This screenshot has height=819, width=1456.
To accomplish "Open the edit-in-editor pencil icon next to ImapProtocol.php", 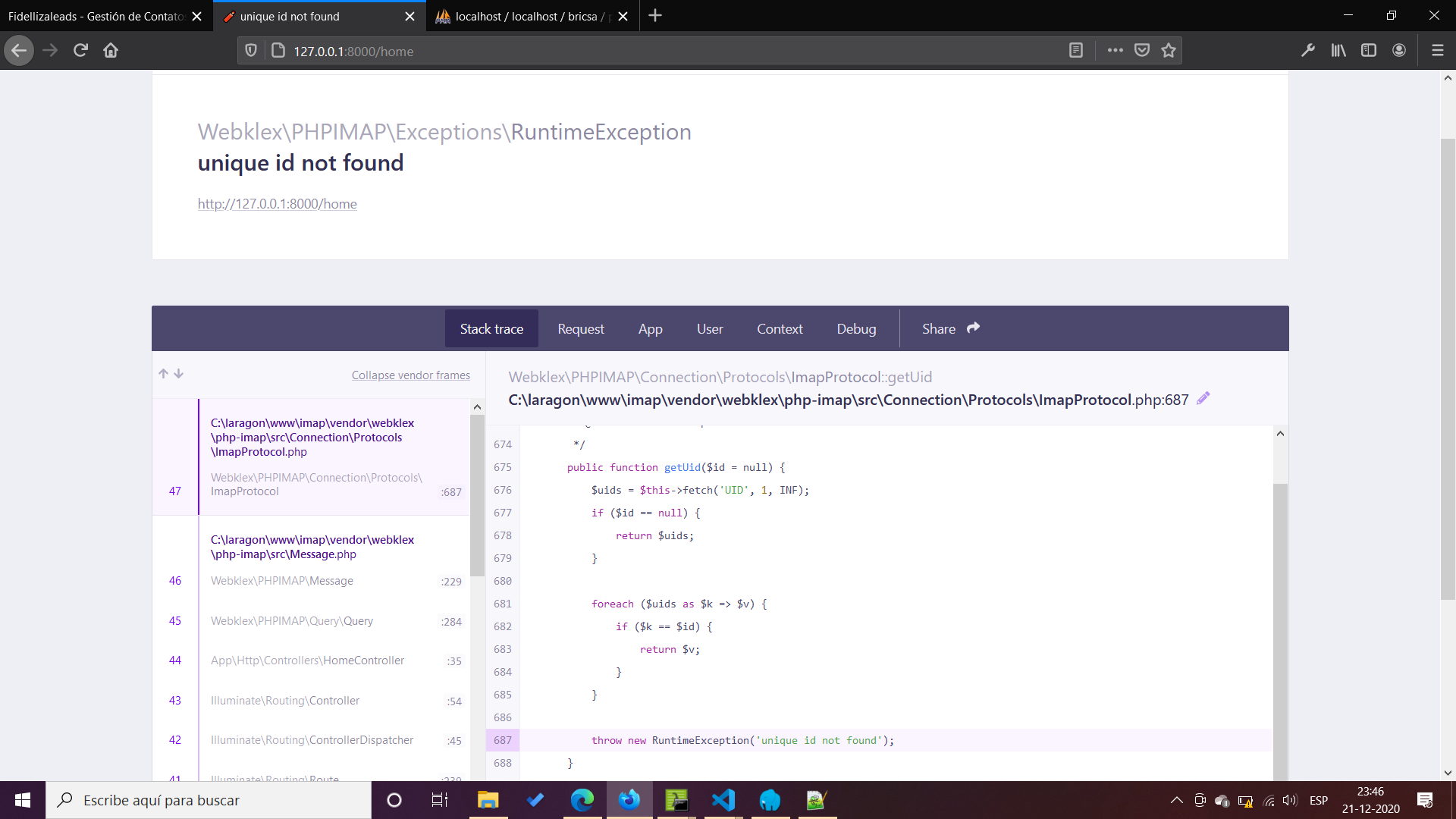I will tap(1203, 398).
